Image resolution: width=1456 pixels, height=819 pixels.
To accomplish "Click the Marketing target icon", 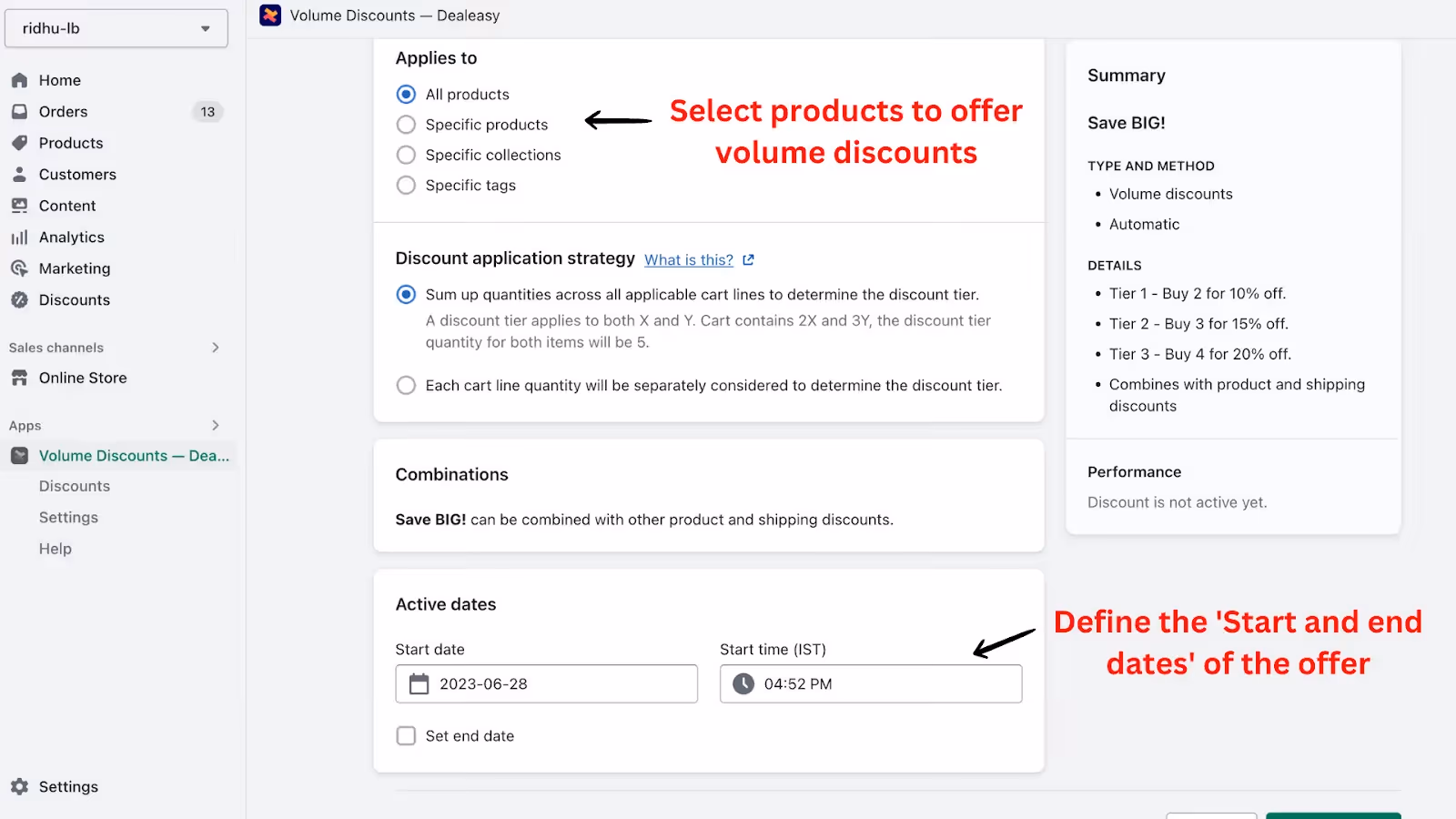I will pyautogui.click(x=19, y=268).
